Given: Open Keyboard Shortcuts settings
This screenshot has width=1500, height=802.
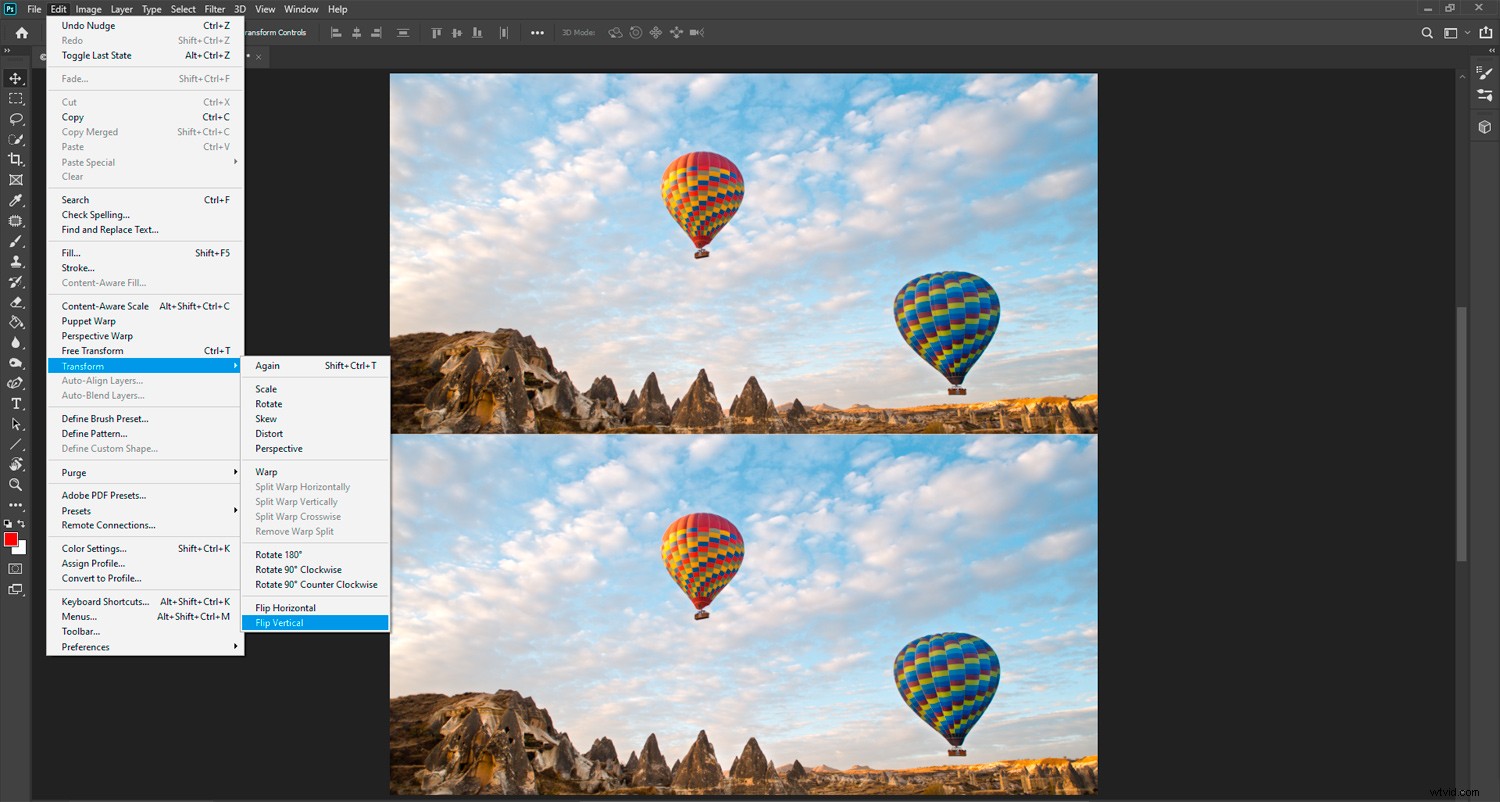Looking at the screenshot, I should coord(105,601).
